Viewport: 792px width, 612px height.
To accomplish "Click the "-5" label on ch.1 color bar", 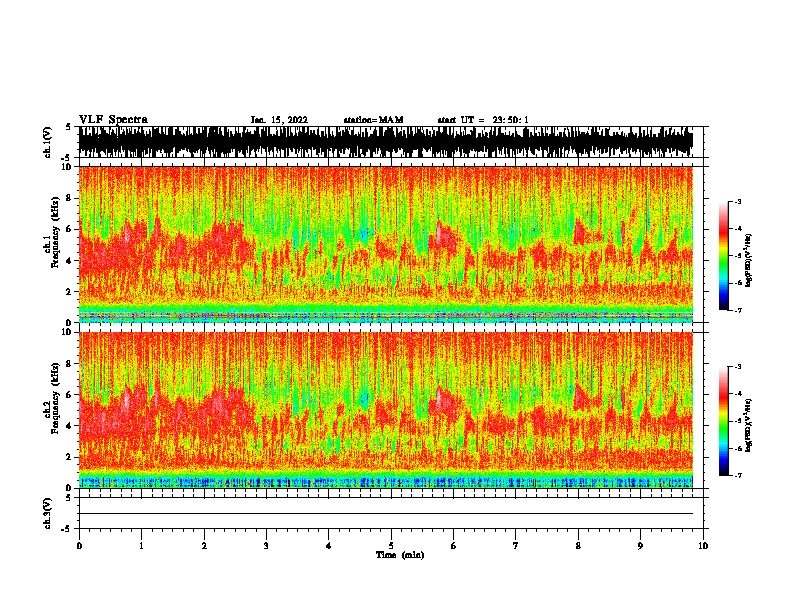I will pos(738,256).
